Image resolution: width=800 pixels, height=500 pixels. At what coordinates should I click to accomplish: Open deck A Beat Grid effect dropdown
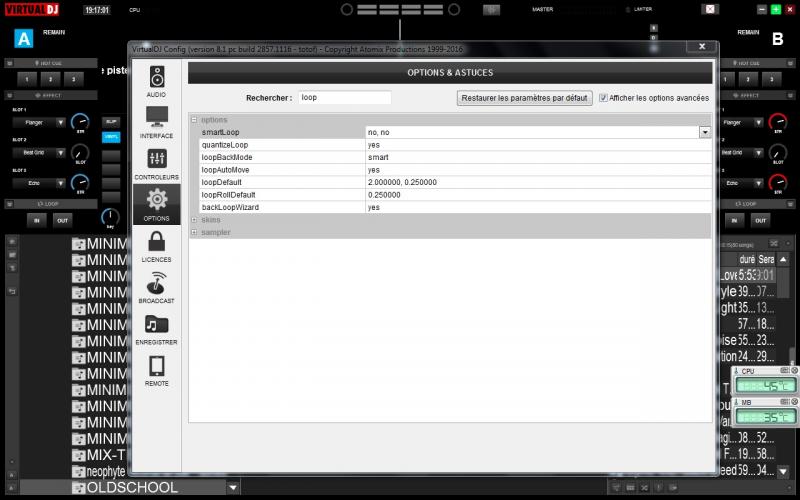click(61, 153)
